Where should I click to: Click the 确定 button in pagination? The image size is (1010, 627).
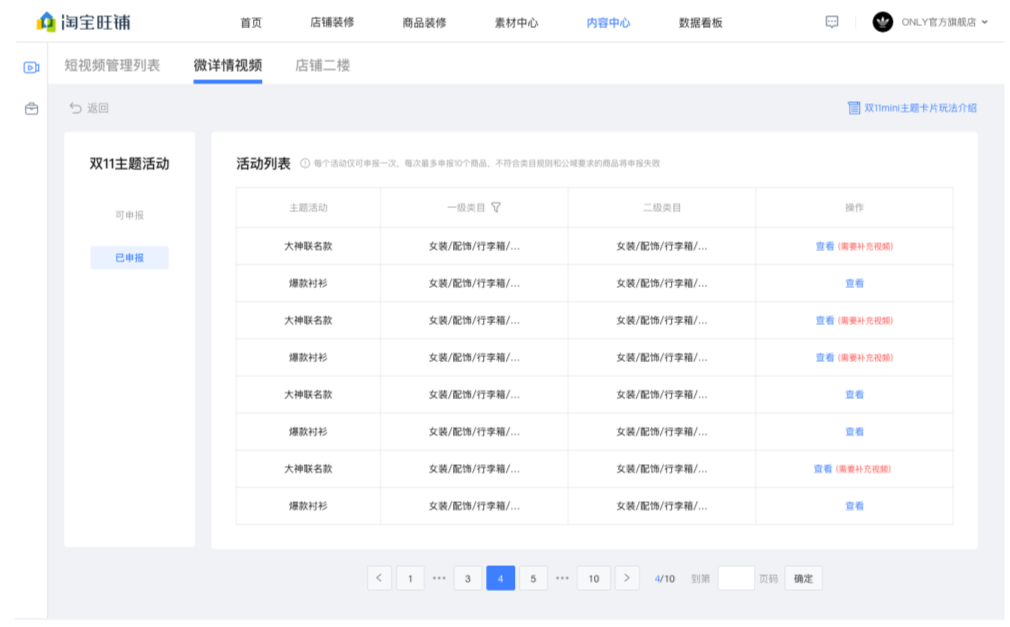click(x=803, y=578)
